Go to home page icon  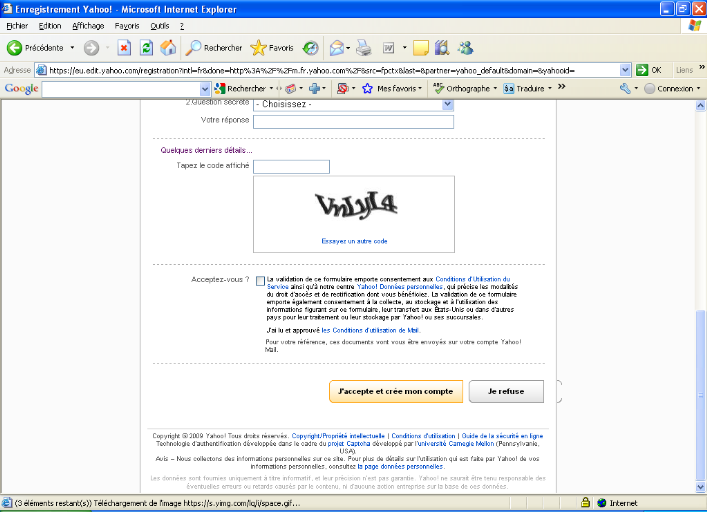coord(168,48)
